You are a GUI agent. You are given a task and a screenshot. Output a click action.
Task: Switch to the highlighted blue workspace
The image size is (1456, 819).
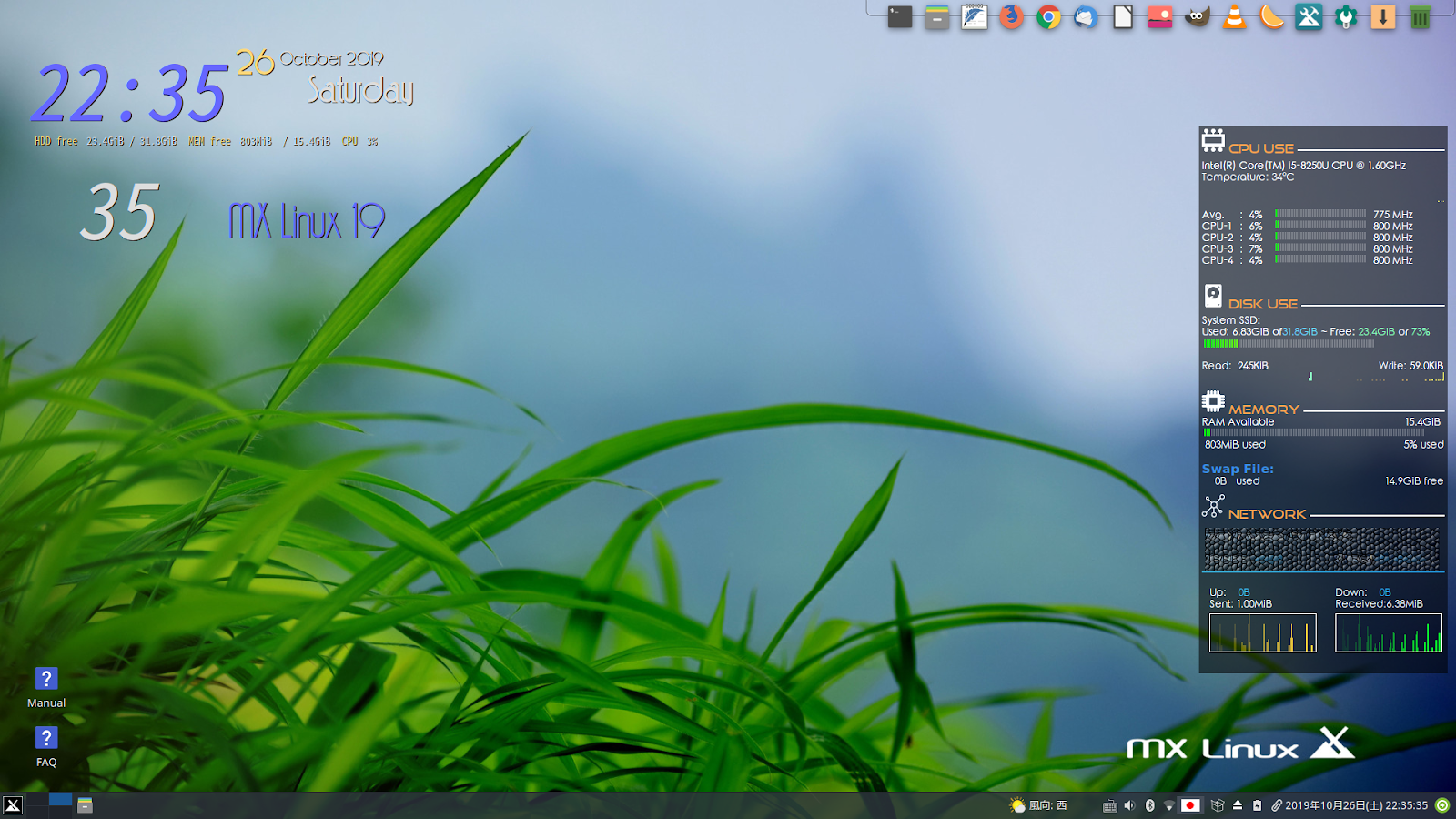tap(60, 799)
